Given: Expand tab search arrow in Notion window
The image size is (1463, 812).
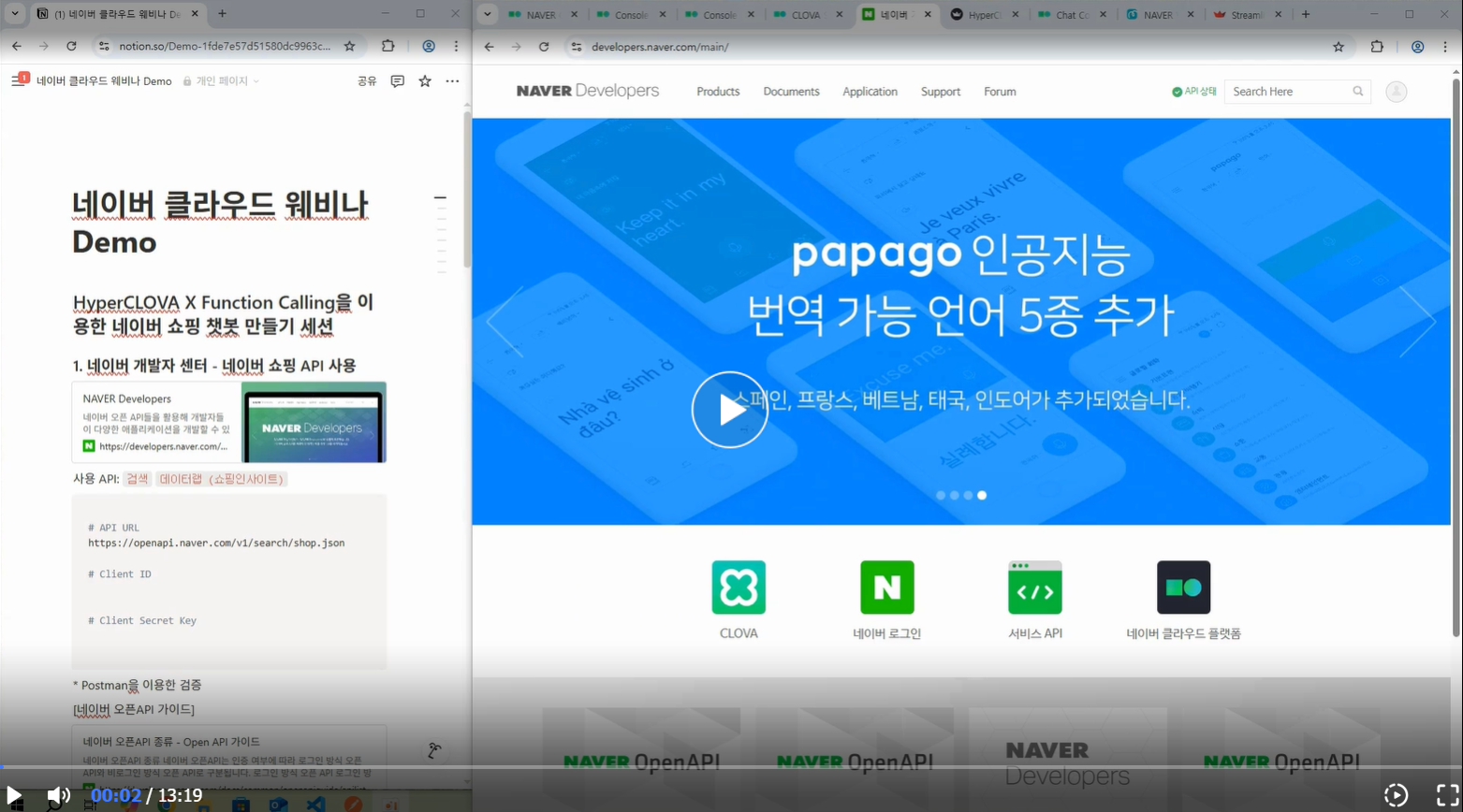Looking at the screenshot, I should coord(14,14).
